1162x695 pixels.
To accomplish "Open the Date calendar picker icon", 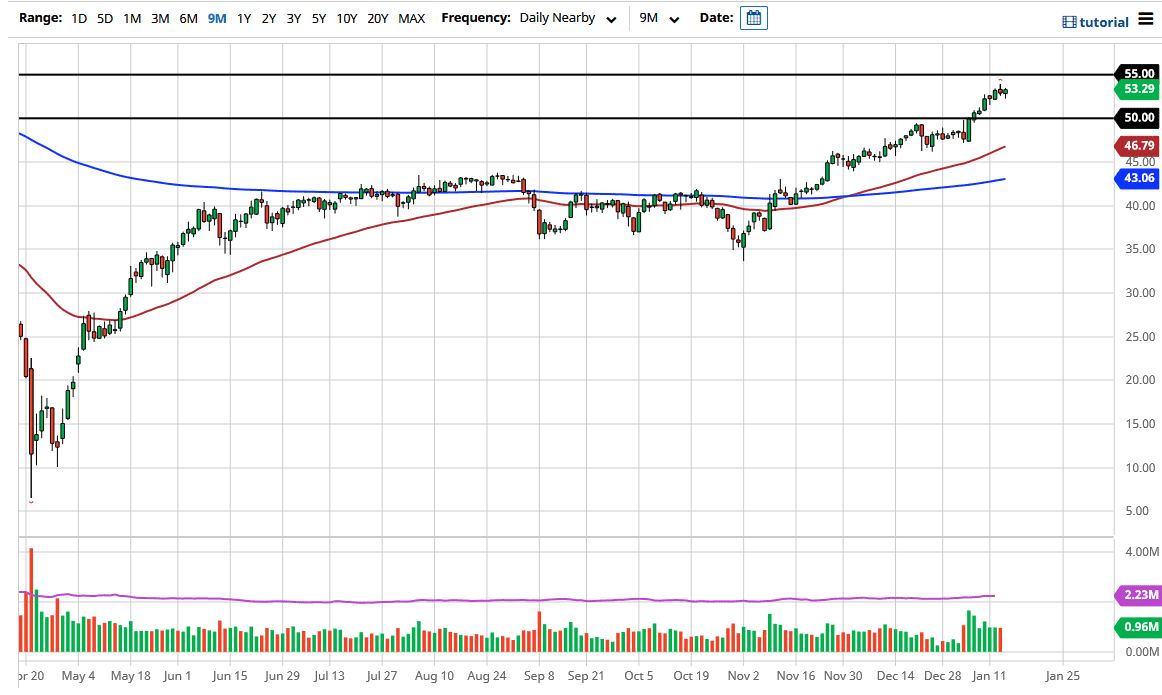I will click(x=753, y=17).
